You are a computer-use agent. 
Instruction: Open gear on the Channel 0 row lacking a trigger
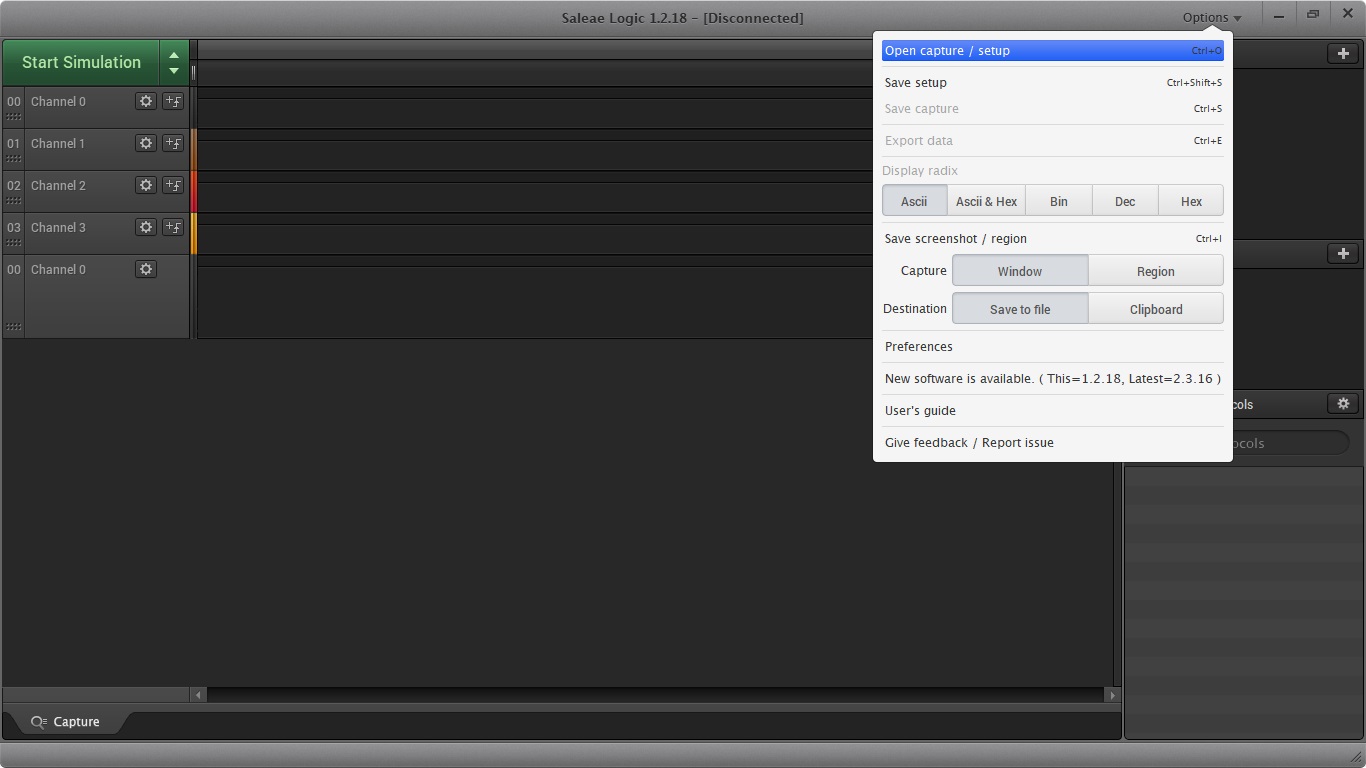coord(146,269)
